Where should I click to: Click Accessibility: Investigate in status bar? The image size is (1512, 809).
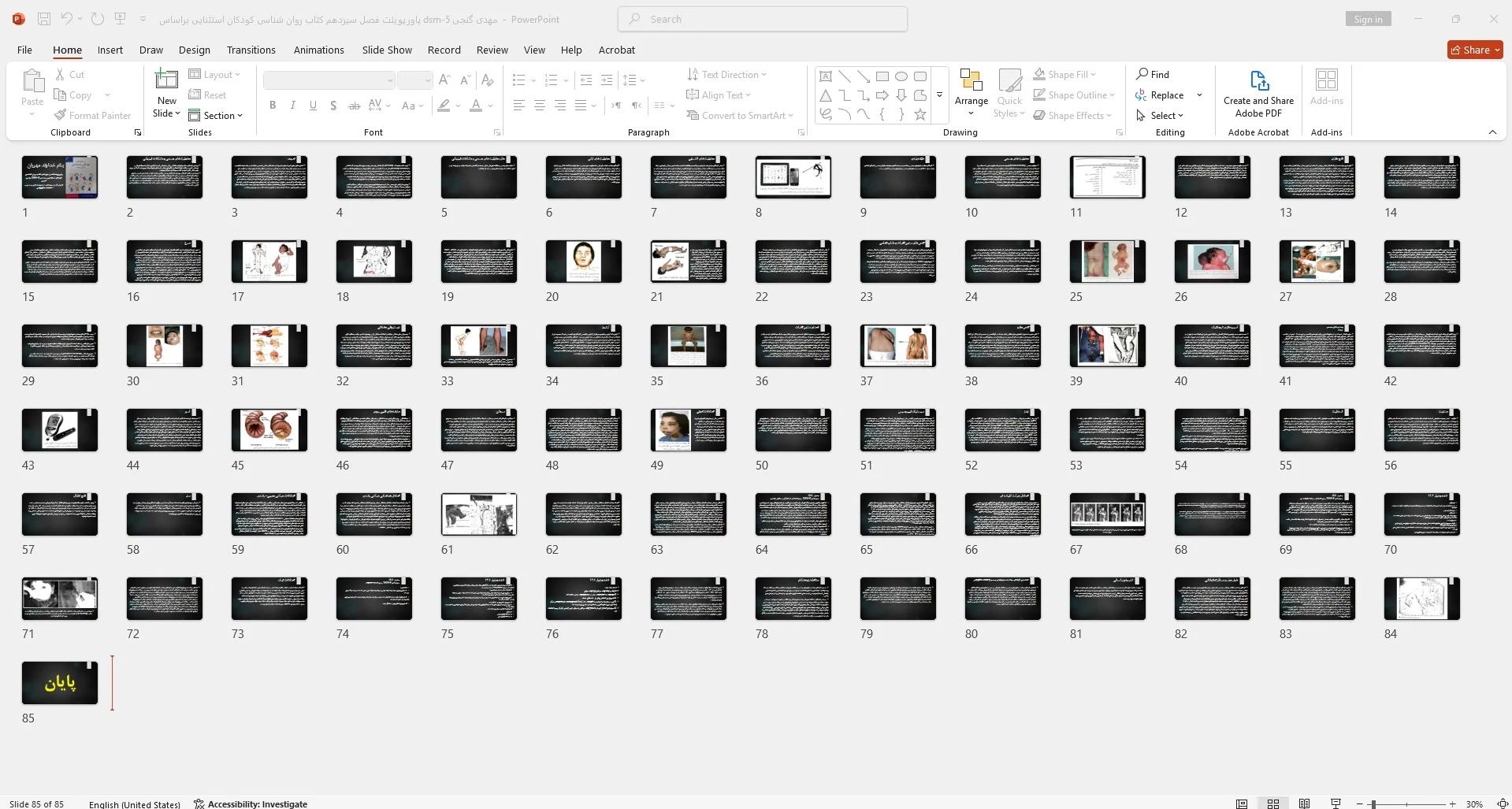251,803
